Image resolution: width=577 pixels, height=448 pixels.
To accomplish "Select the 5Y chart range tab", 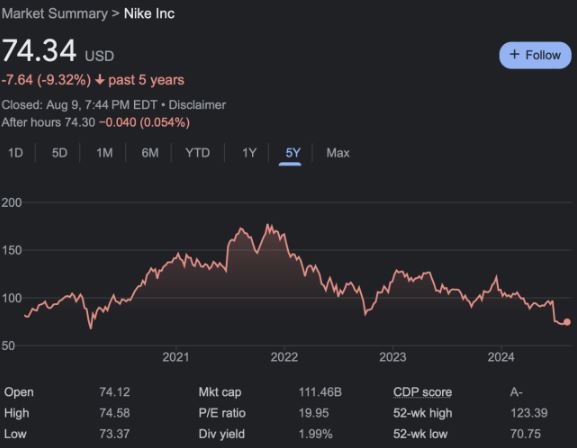I will click(x=293, y=153).
